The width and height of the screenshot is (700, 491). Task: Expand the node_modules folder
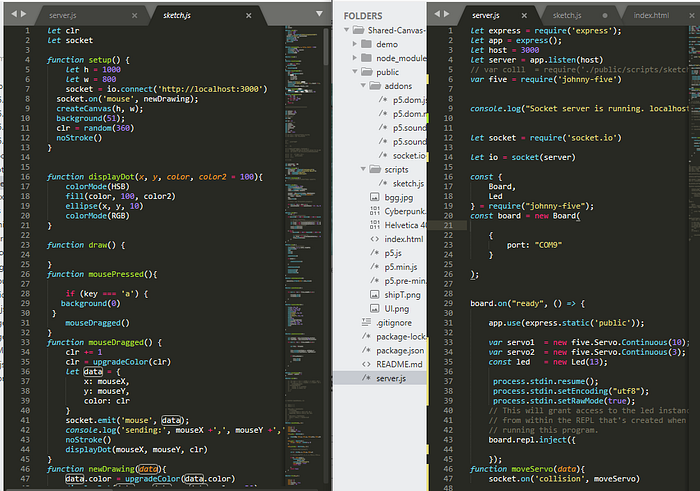(355, 58)
